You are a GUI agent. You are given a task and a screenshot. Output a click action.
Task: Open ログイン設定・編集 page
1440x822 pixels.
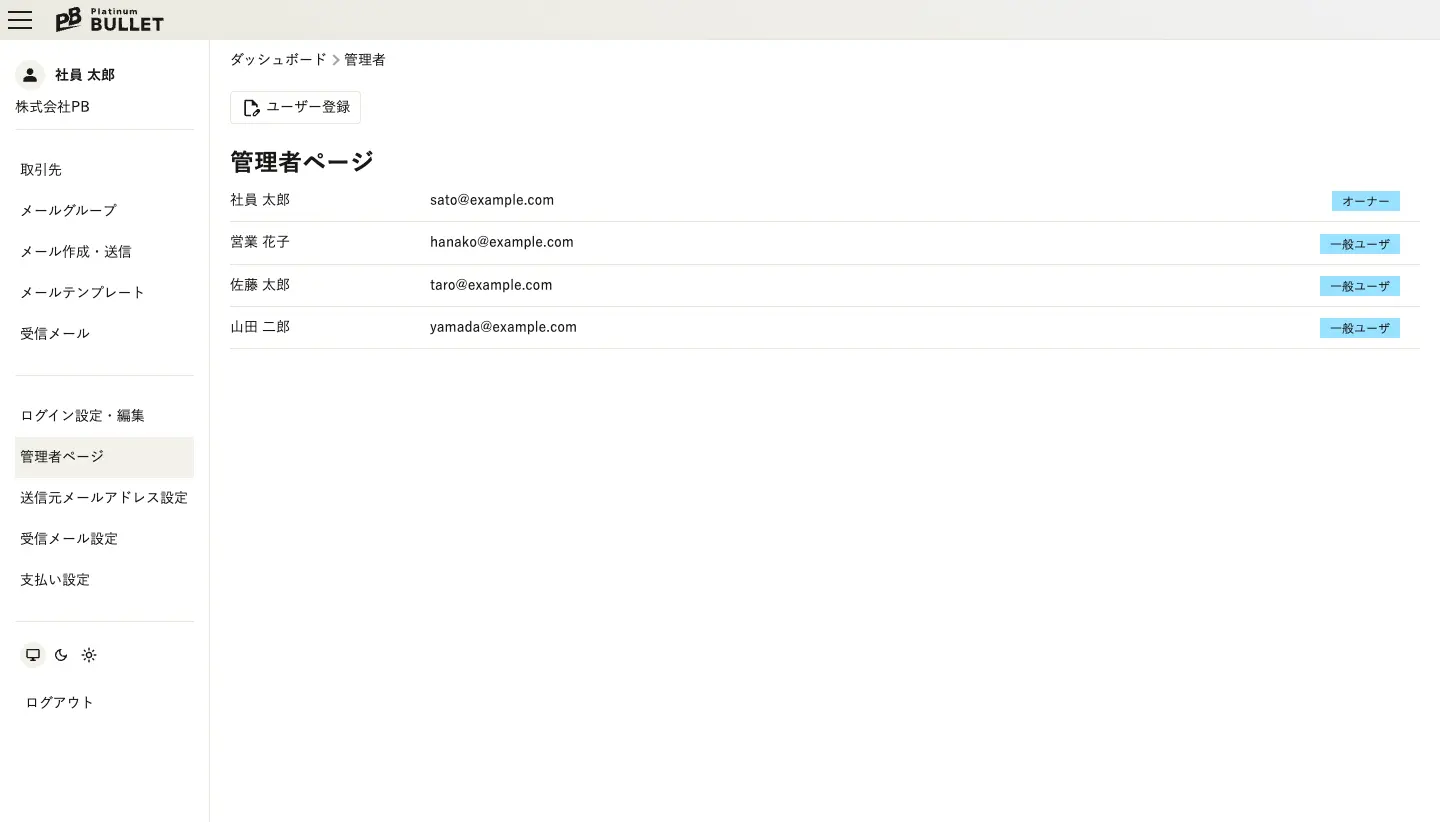[x=82, y=416]
